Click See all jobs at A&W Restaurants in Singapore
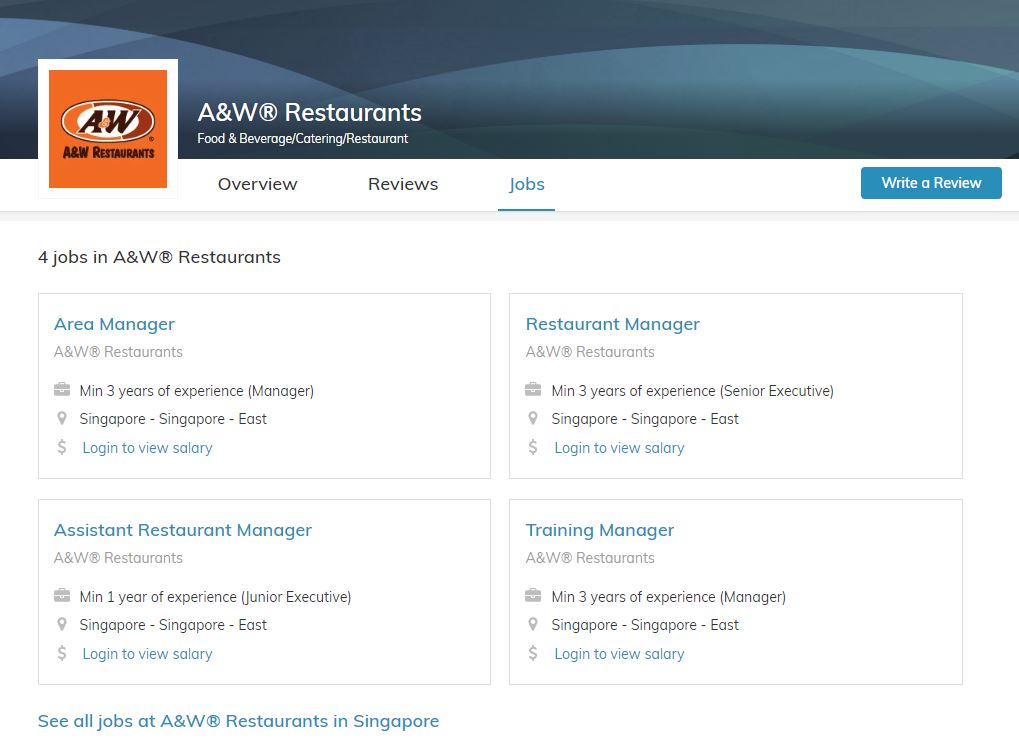Image resolution: width=1019 pixels, height=754 pixels. [238, 721]
